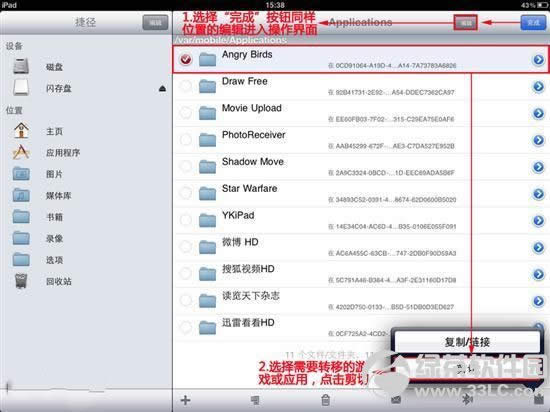Click the 迅雷看看HD folder name
The width and height of the screenshot is (550, 412).
point(248,323)
